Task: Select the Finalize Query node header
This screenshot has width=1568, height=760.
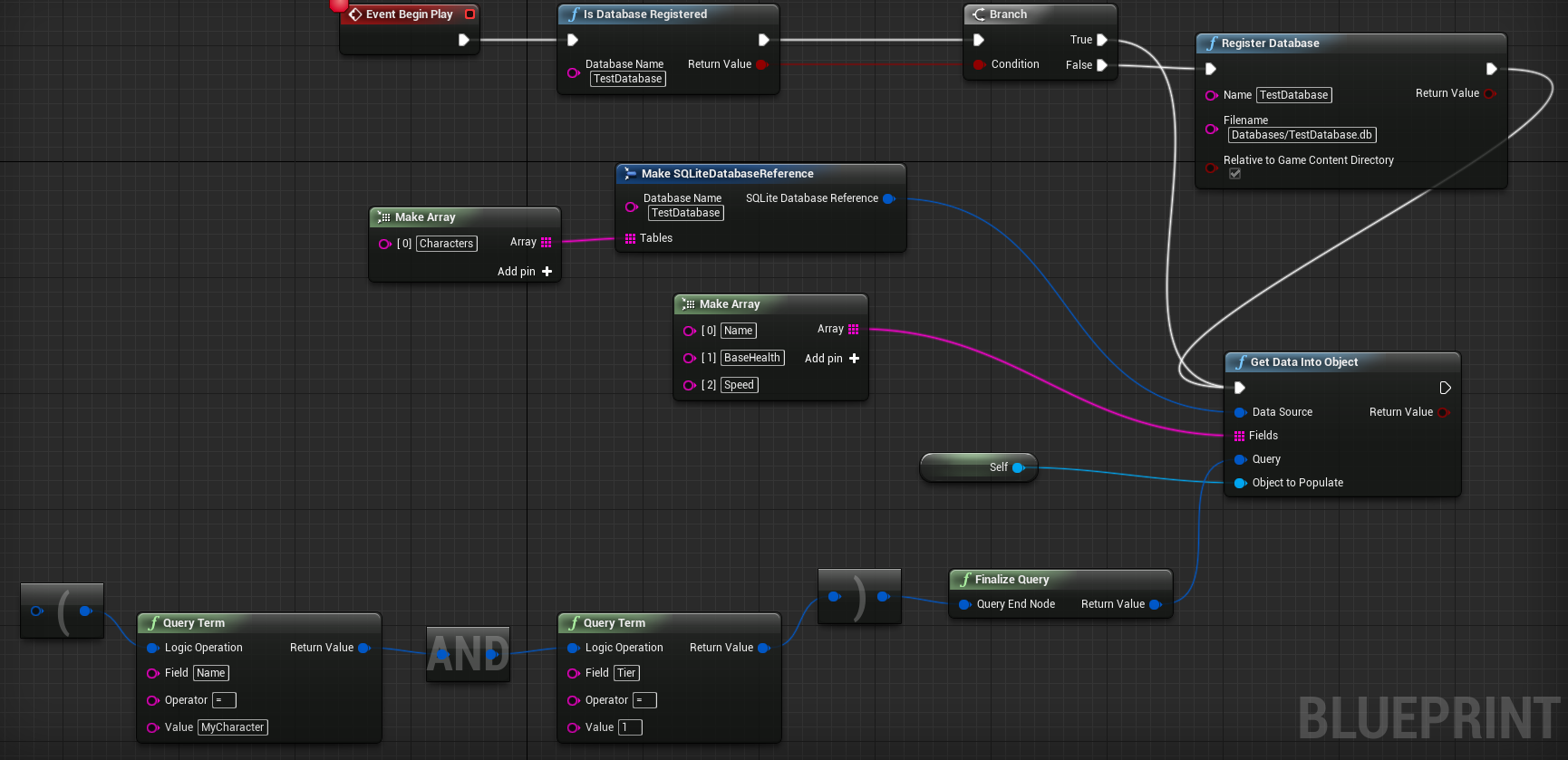Action: (x=1060, y=580)
